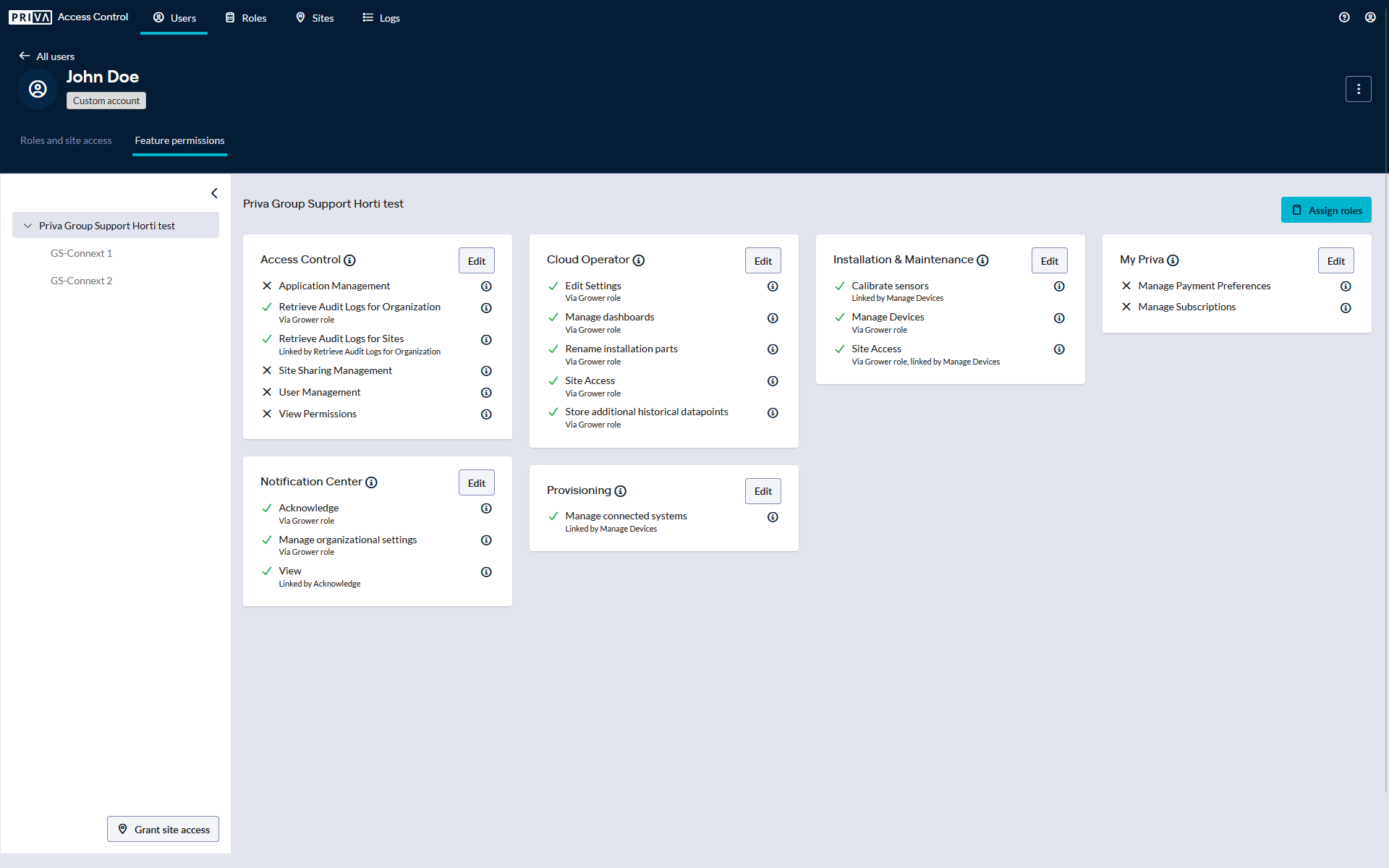Open the three-dot menu for John Doe
1389x868 pixels.
[x=1358, y=89]
